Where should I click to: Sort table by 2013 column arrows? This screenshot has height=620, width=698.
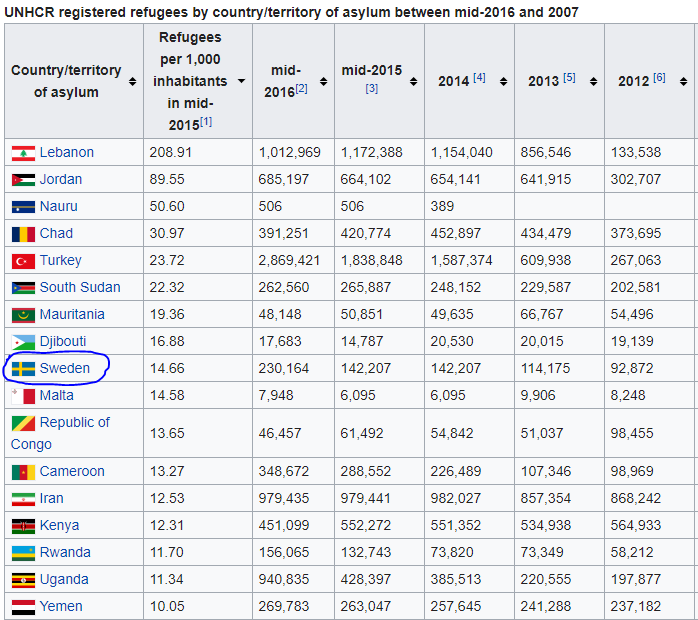coord(593,81)
